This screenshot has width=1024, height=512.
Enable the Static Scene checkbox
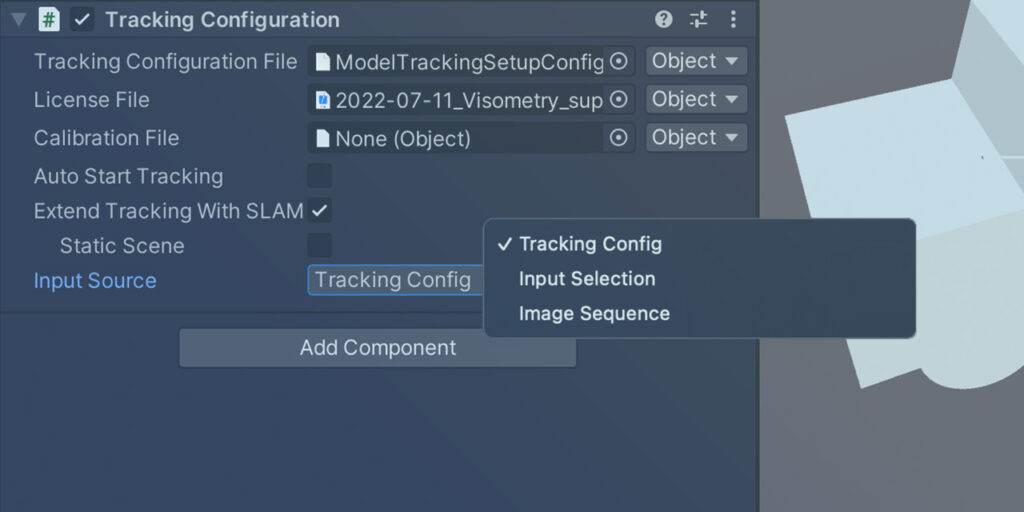point(320,246)
